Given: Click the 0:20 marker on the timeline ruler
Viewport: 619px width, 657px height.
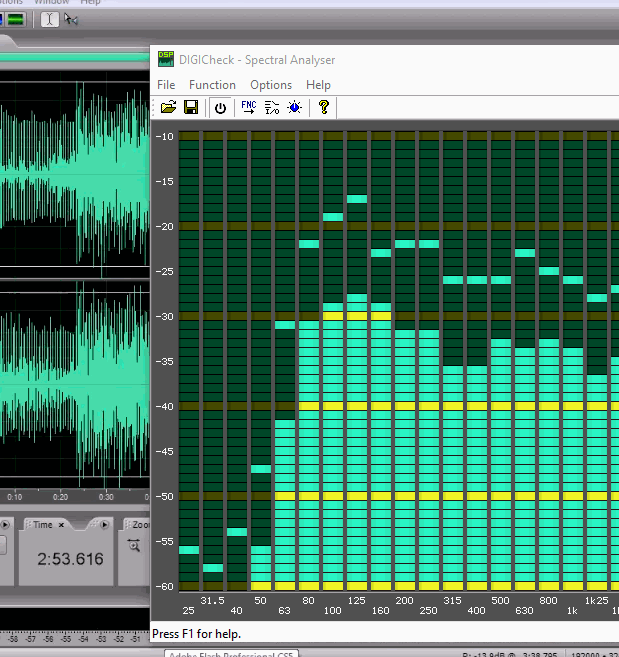Looking at the screenshot, I should coord(60,497).
